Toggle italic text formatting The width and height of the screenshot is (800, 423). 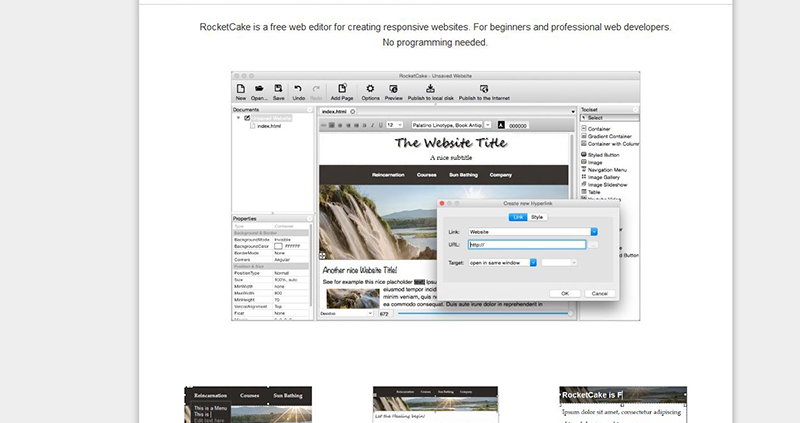[372, 125]
